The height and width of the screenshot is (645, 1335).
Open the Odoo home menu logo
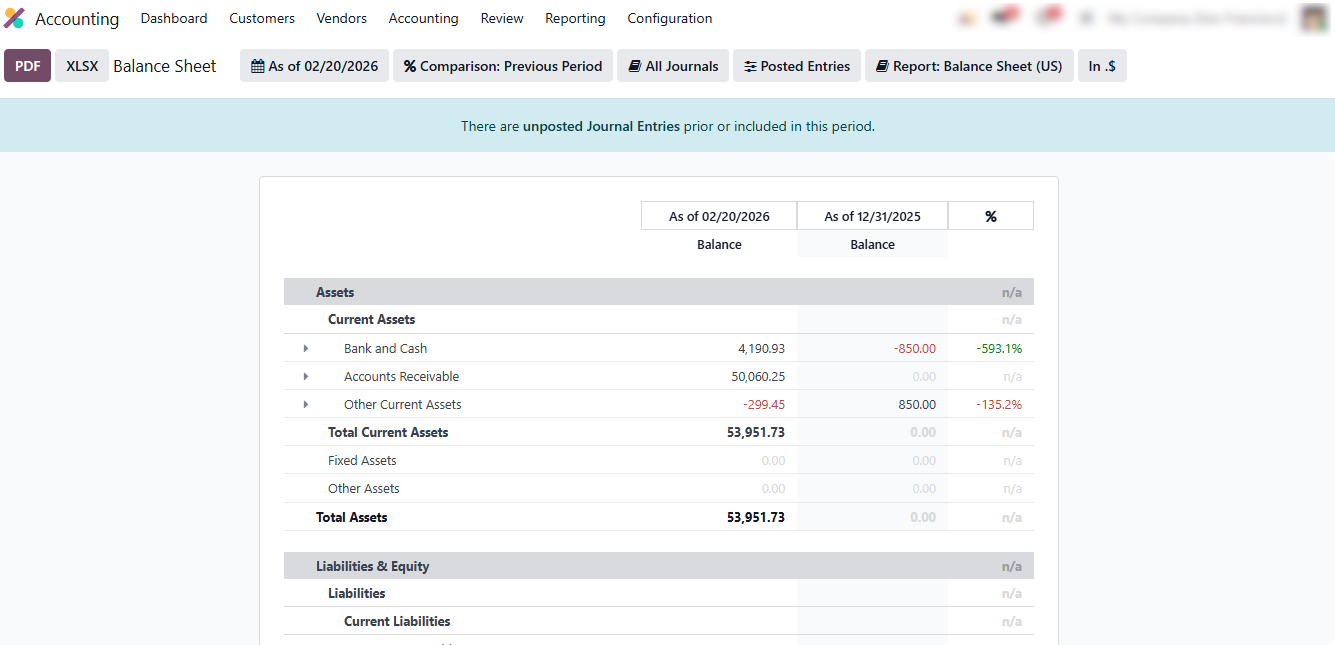pyautogui.click(x=14, y=18)
